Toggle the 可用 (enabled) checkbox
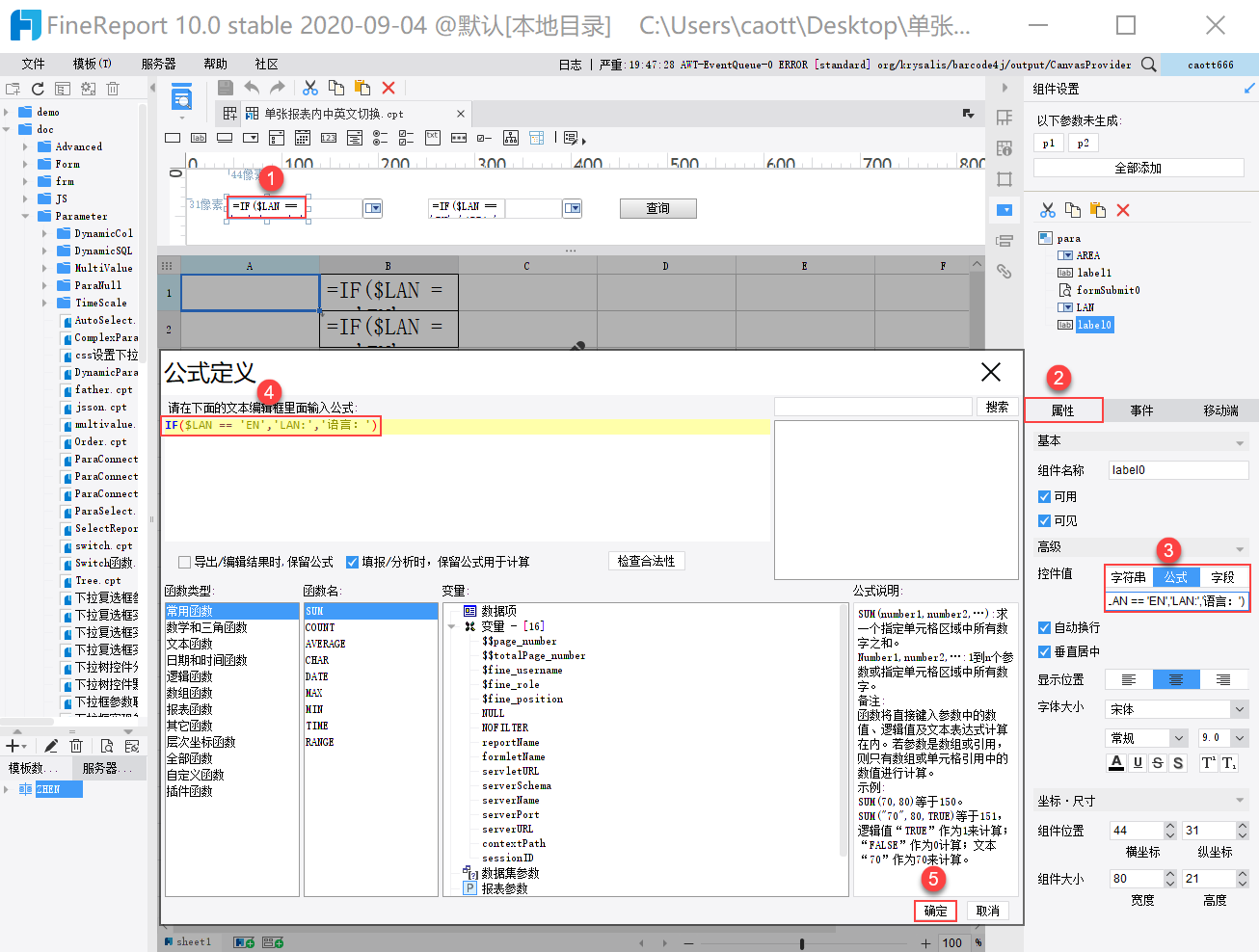This screenshot has width=1259, height=952. 1044,497
